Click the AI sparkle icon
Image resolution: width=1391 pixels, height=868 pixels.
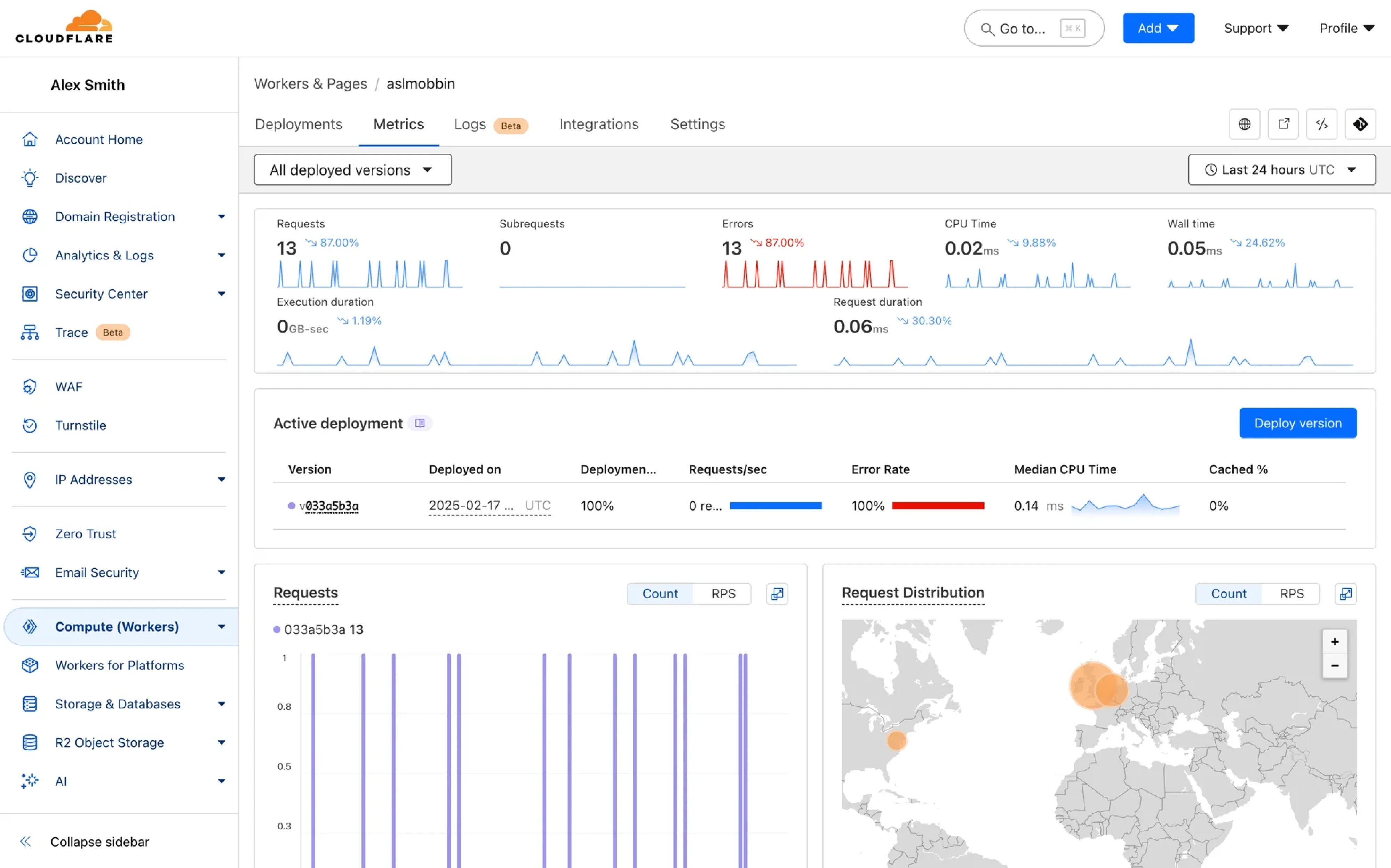(x=30, y=781)
